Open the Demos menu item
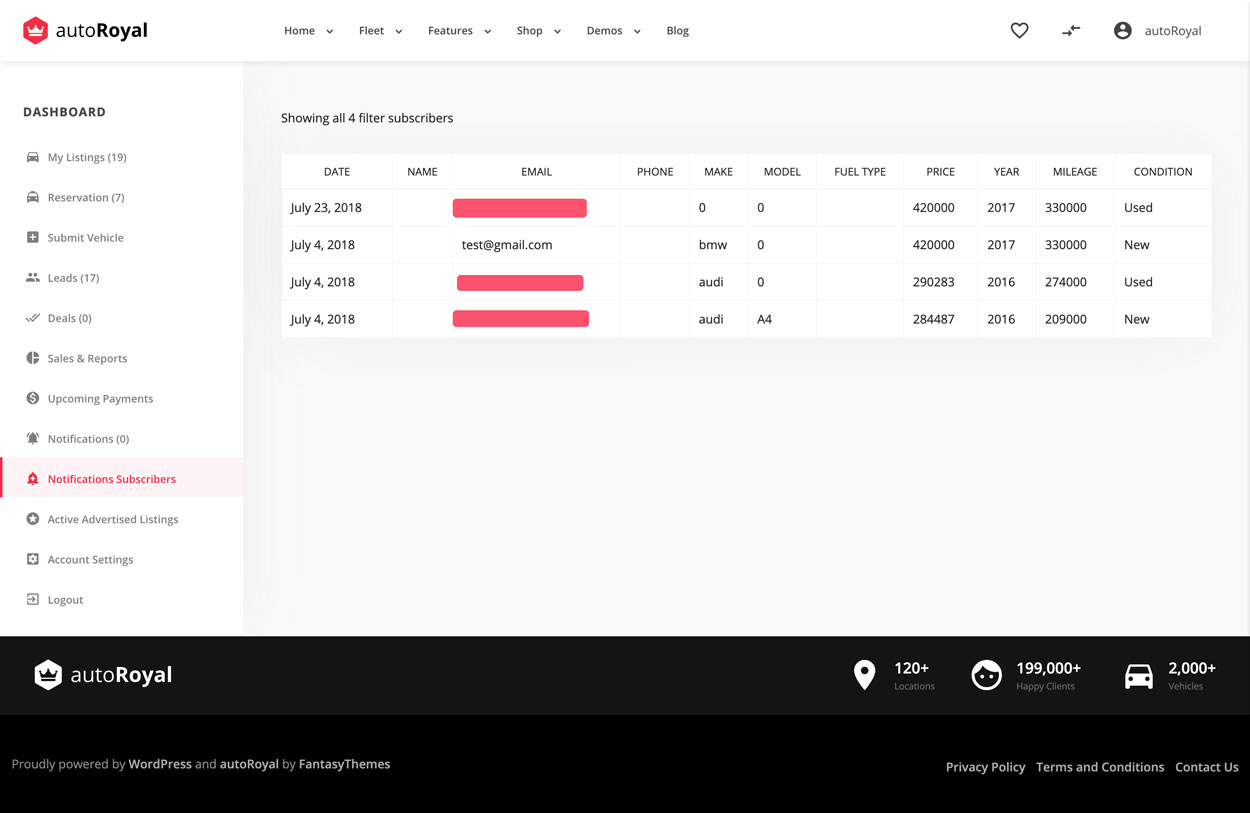The image size is (1250, 813). tap(604, 31)
